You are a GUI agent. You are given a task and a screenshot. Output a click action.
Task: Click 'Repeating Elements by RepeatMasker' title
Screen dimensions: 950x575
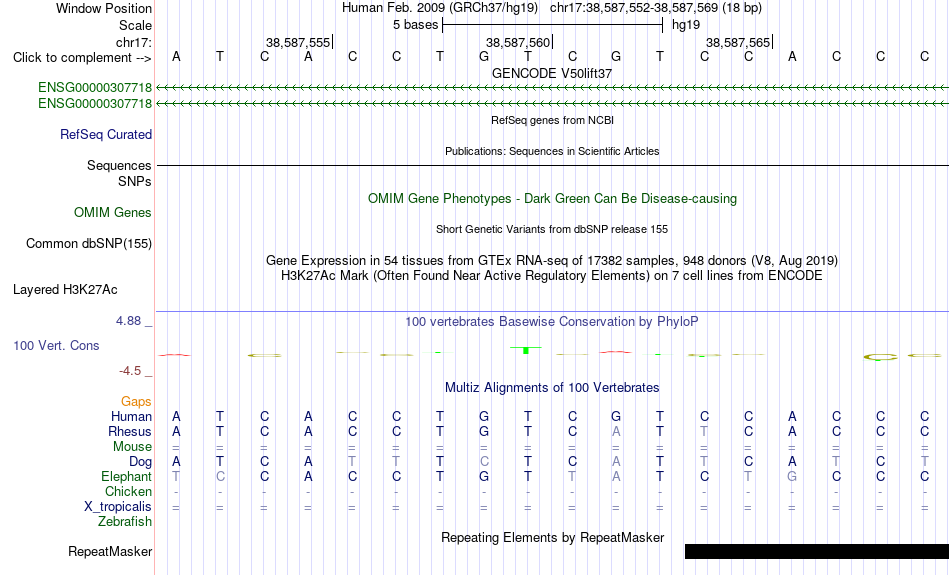tap(553, 538)
